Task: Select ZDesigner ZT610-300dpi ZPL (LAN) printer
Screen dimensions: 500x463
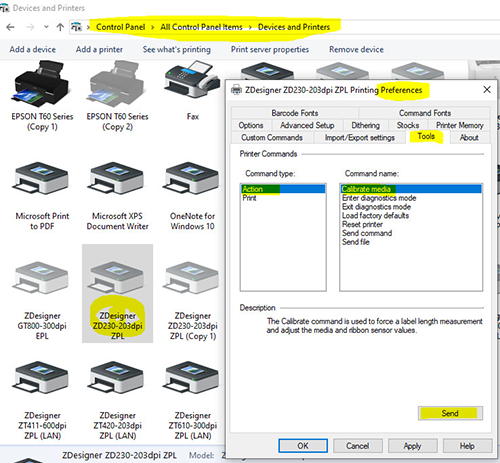Action: point(193,401)
